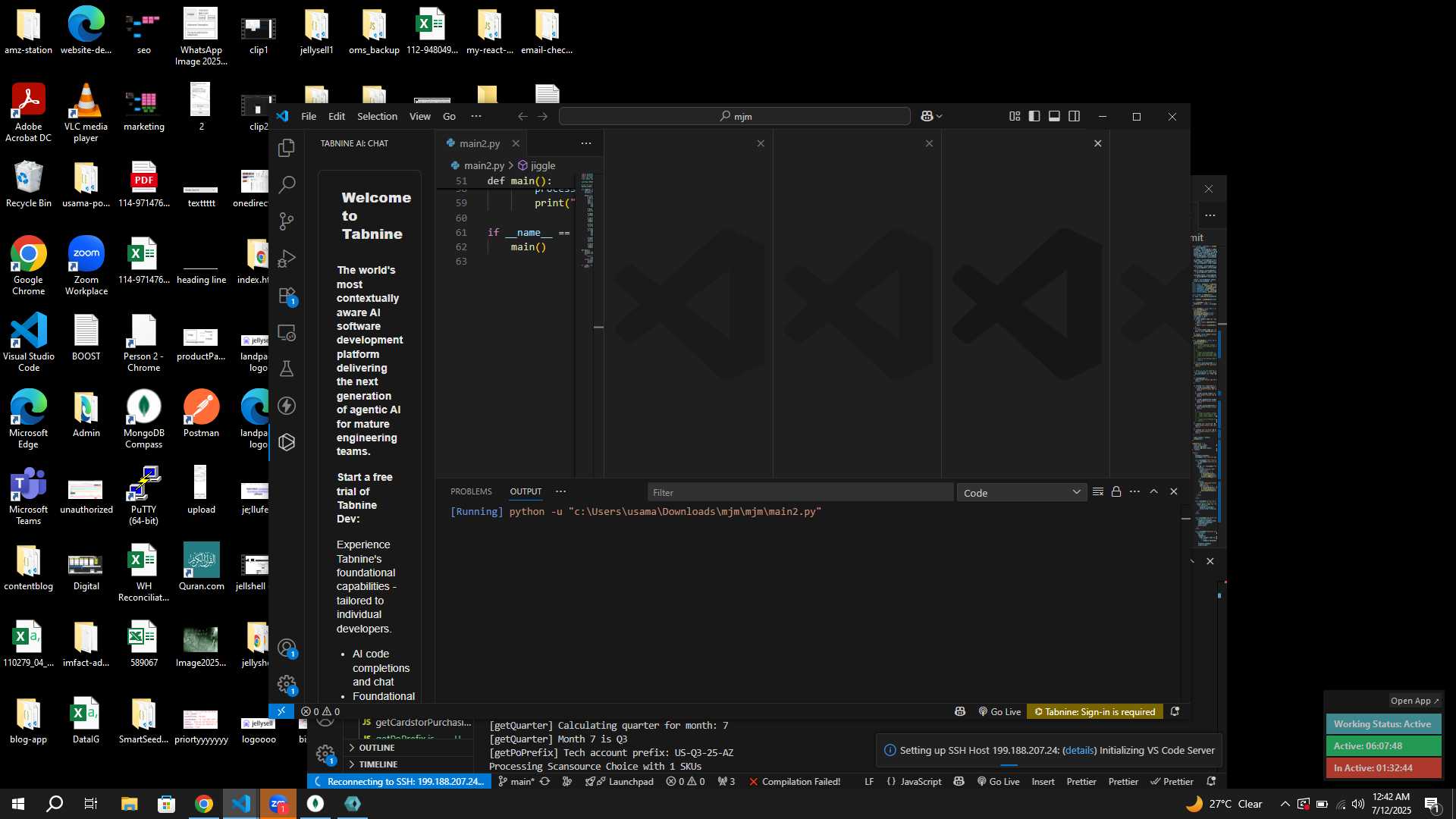Open the Go menu
The width and height of the screenshot is (1456, 819).
(449, 116)
